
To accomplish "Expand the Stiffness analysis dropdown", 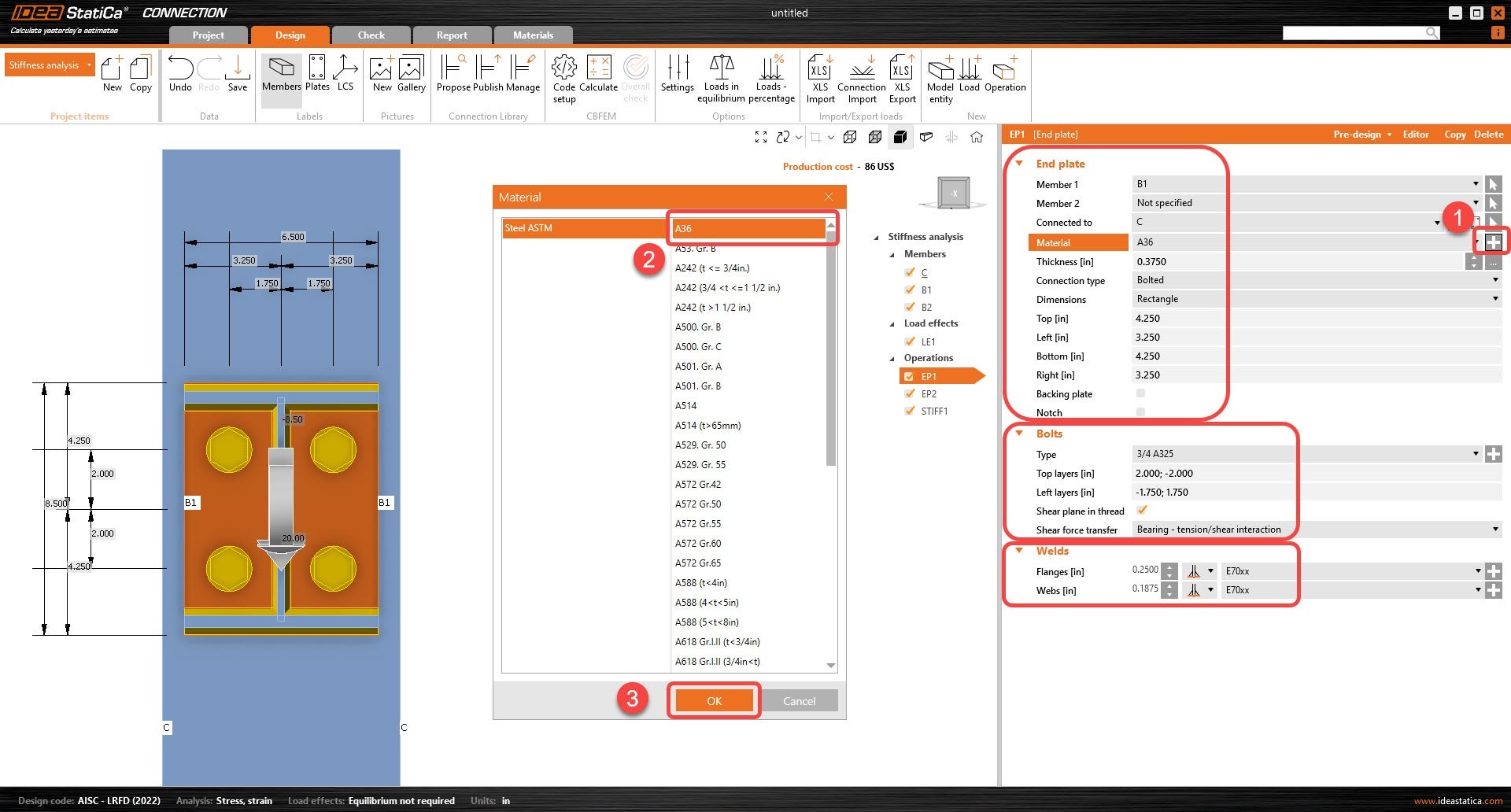I will [90, 65].
